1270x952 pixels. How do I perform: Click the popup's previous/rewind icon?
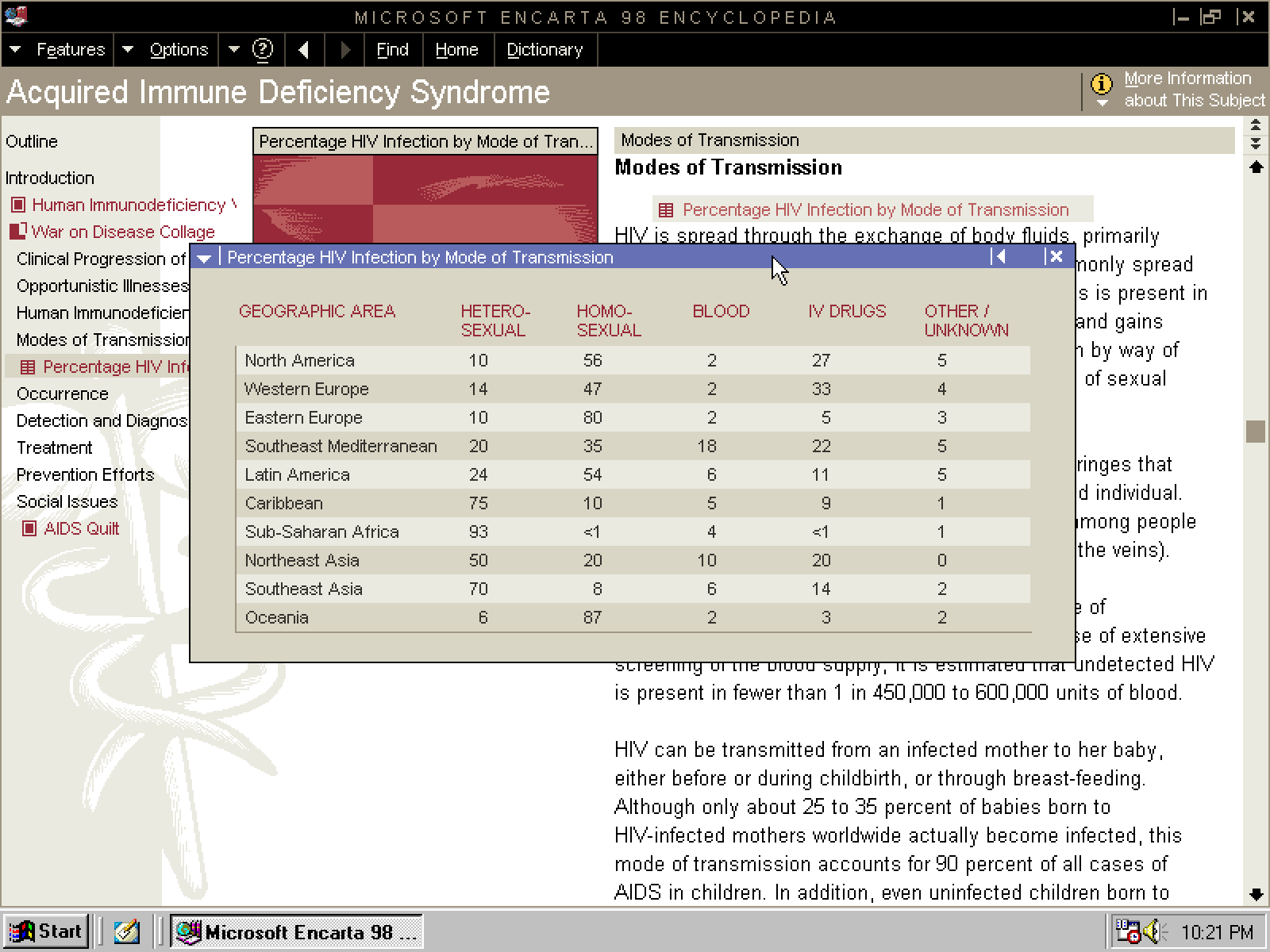tap(999, 256)
